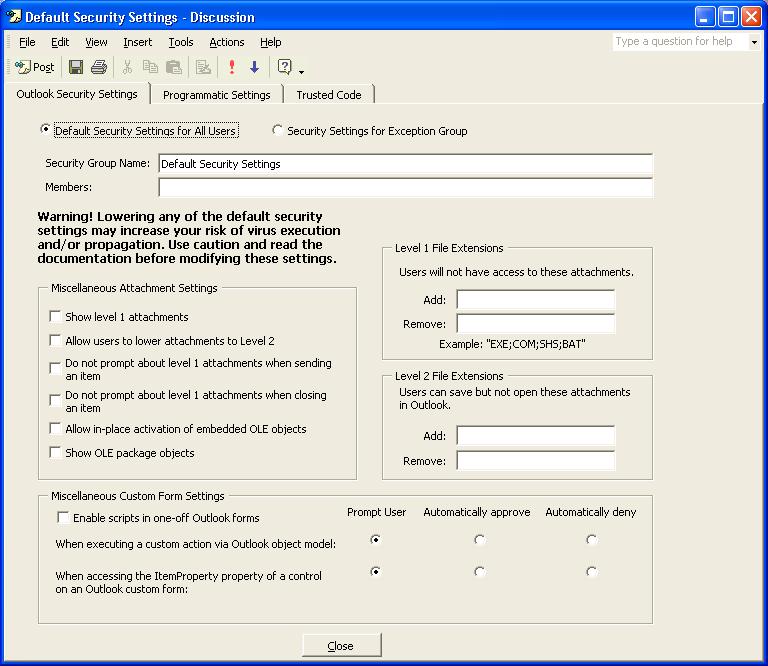Maximize the Default Security Settings window
The height and width of the screenshot is (666, 768).
click(x=728, y=17)
